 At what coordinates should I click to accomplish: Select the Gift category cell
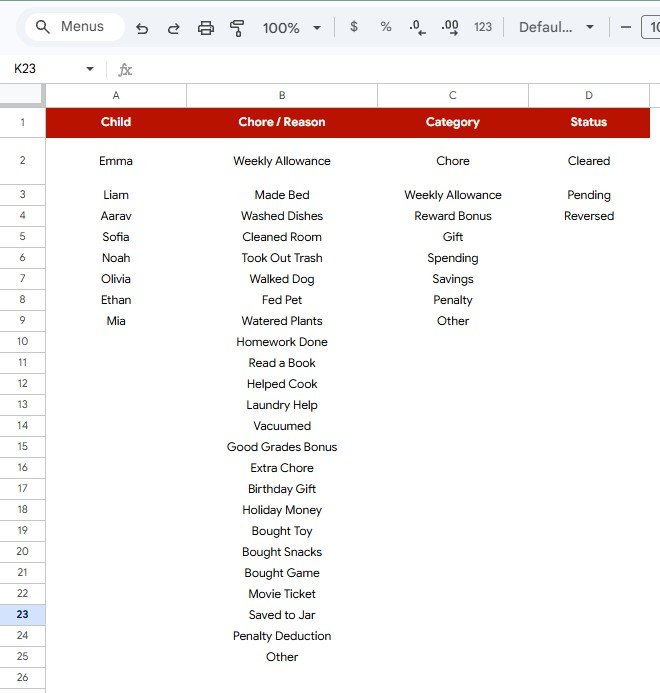point(453,237)
